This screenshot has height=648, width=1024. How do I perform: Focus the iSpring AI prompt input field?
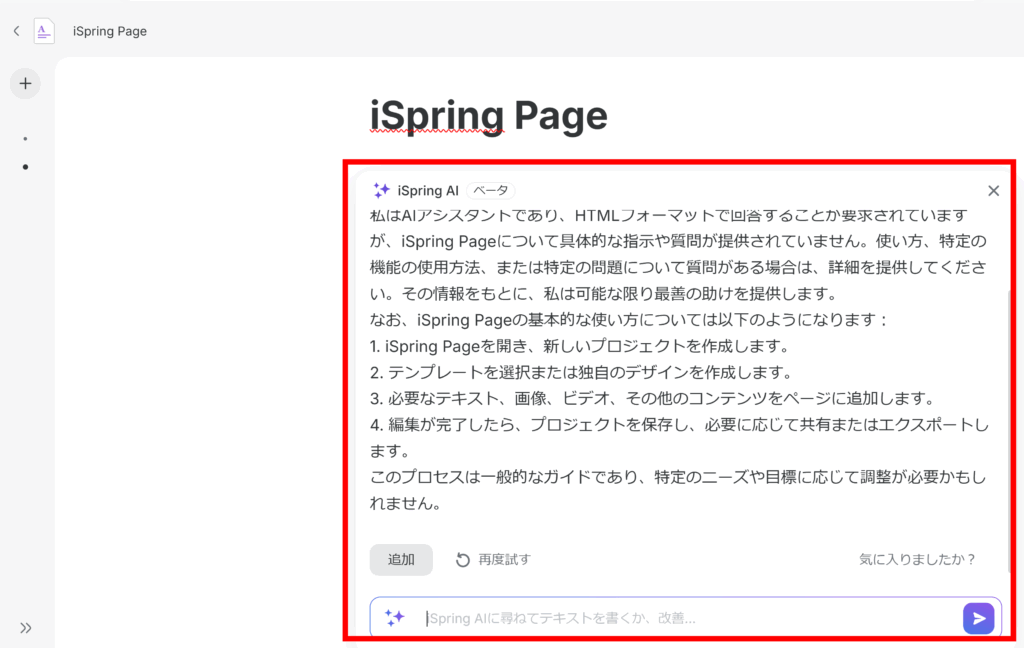[680, 618]
